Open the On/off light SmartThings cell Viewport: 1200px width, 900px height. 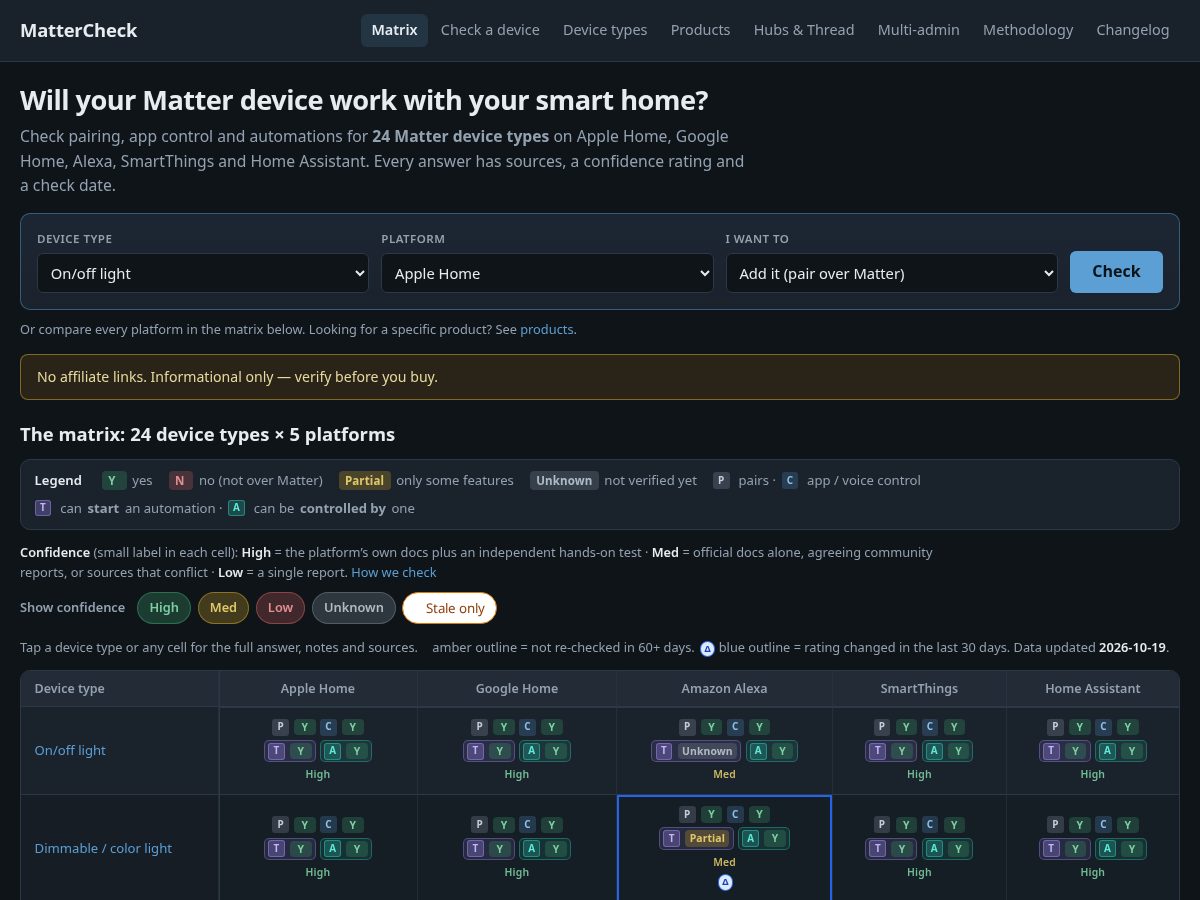point(919,750)
